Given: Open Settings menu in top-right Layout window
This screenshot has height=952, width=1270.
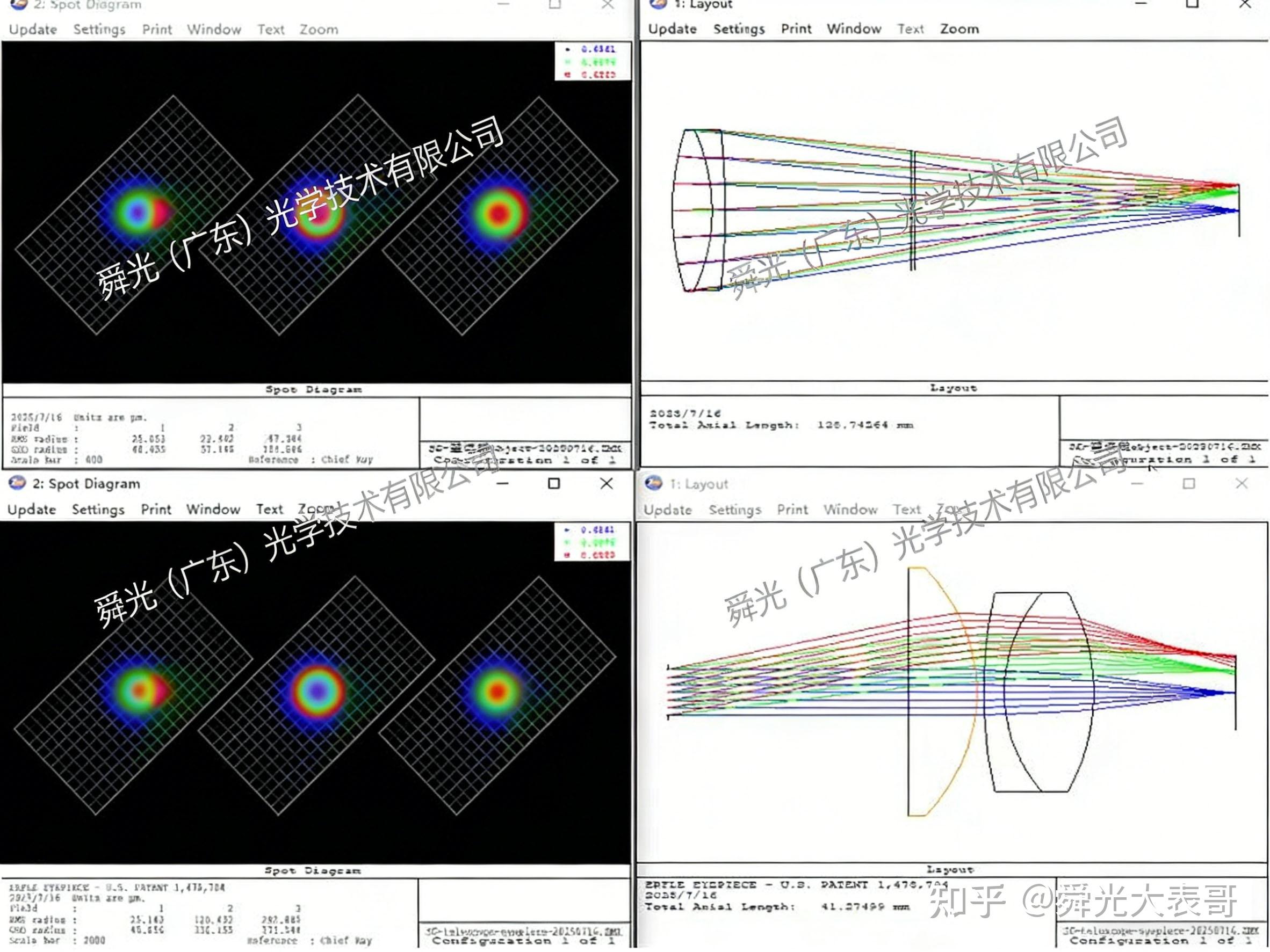Looking at the screenshot, I should [739, 28].
